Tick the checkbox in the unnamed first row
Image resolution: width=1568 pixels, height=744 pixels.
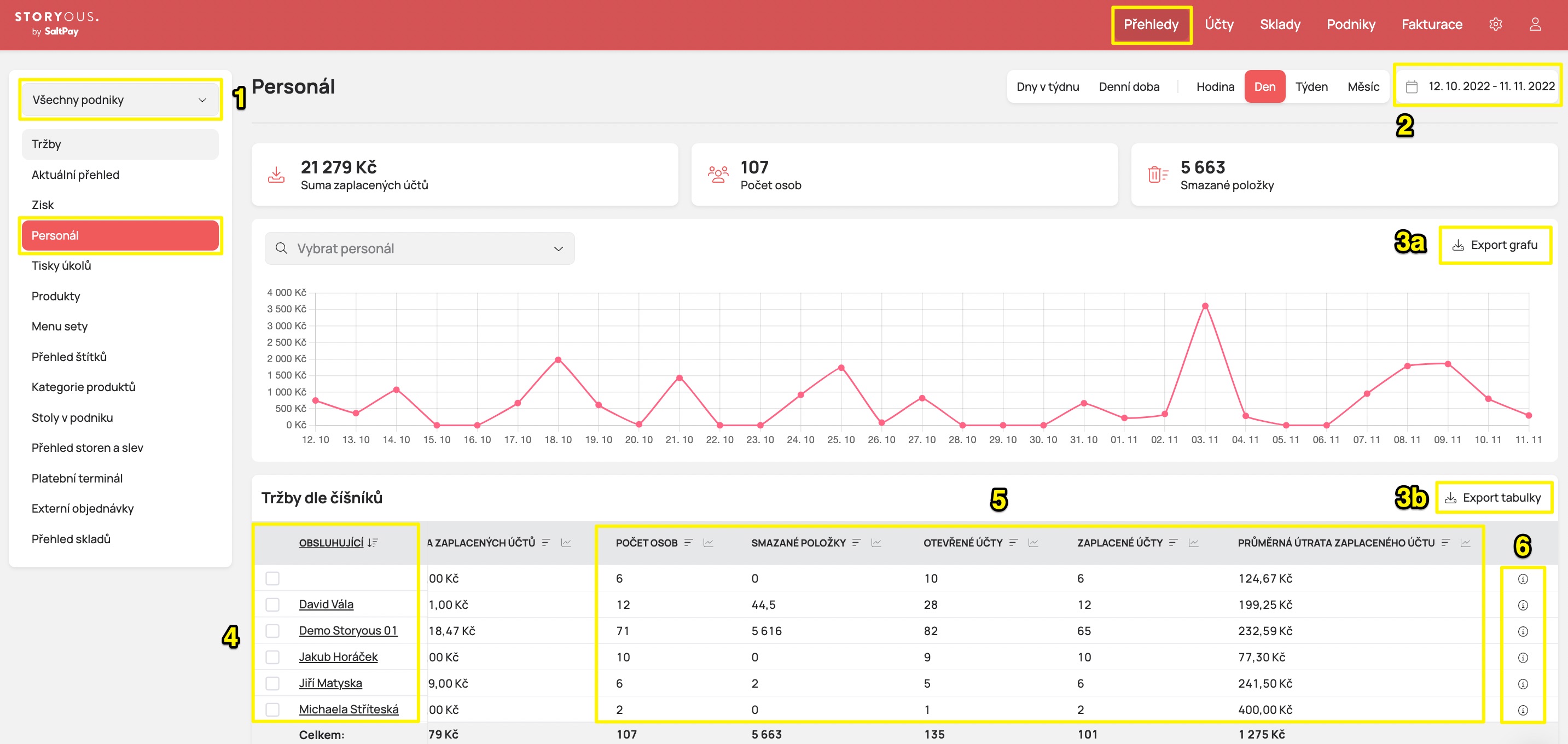[x=272, y=578]
